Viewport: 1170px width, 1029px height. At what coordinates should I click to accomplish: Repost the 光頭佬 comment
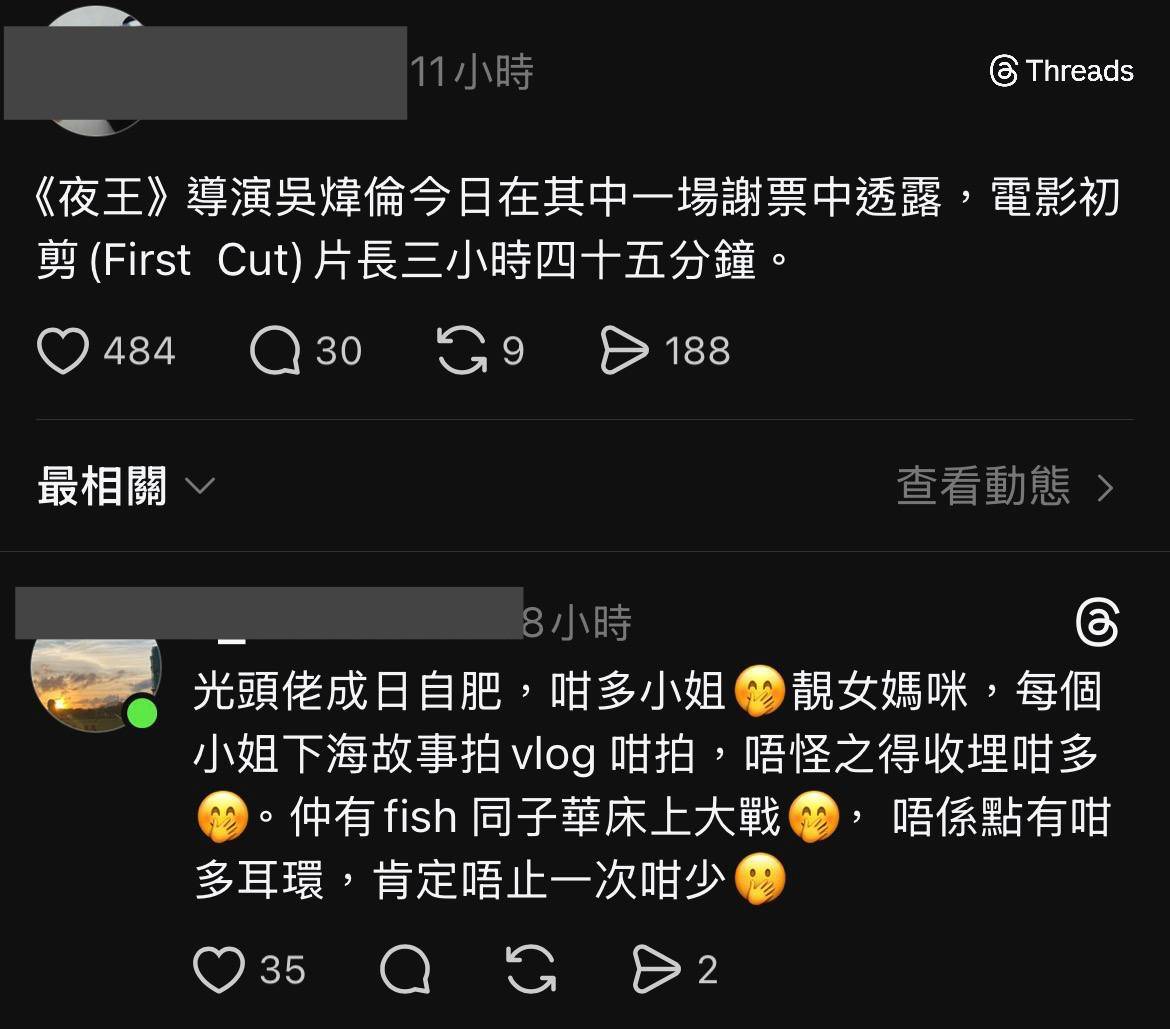tap(531, 969)
